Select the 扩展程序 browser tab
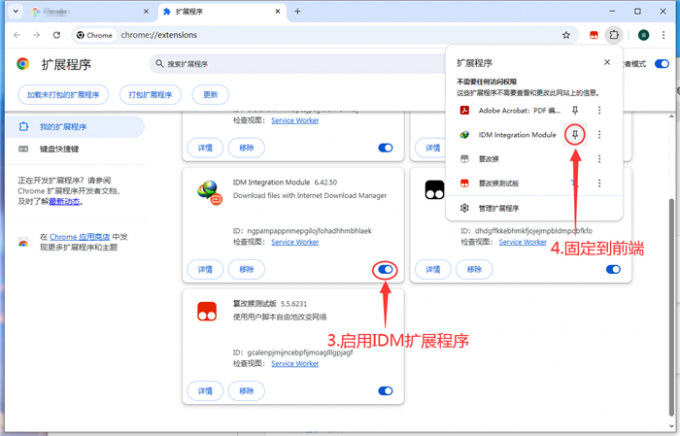Viewport: 680px width, 436px height. click(x=221, y=12)
